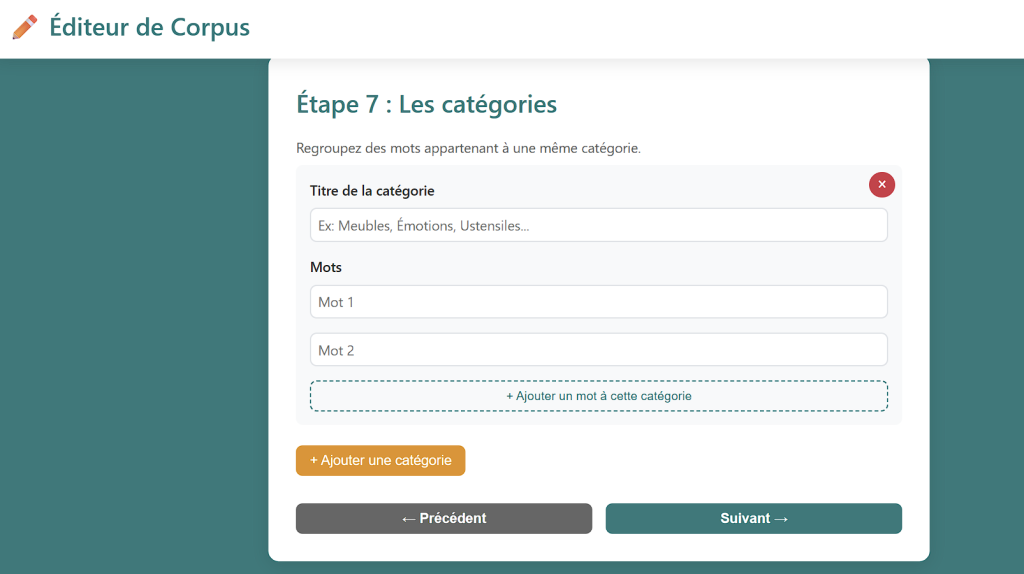Focus the category title input field
The height and width of the screenshot is (574, 1024).
[598, 225]
